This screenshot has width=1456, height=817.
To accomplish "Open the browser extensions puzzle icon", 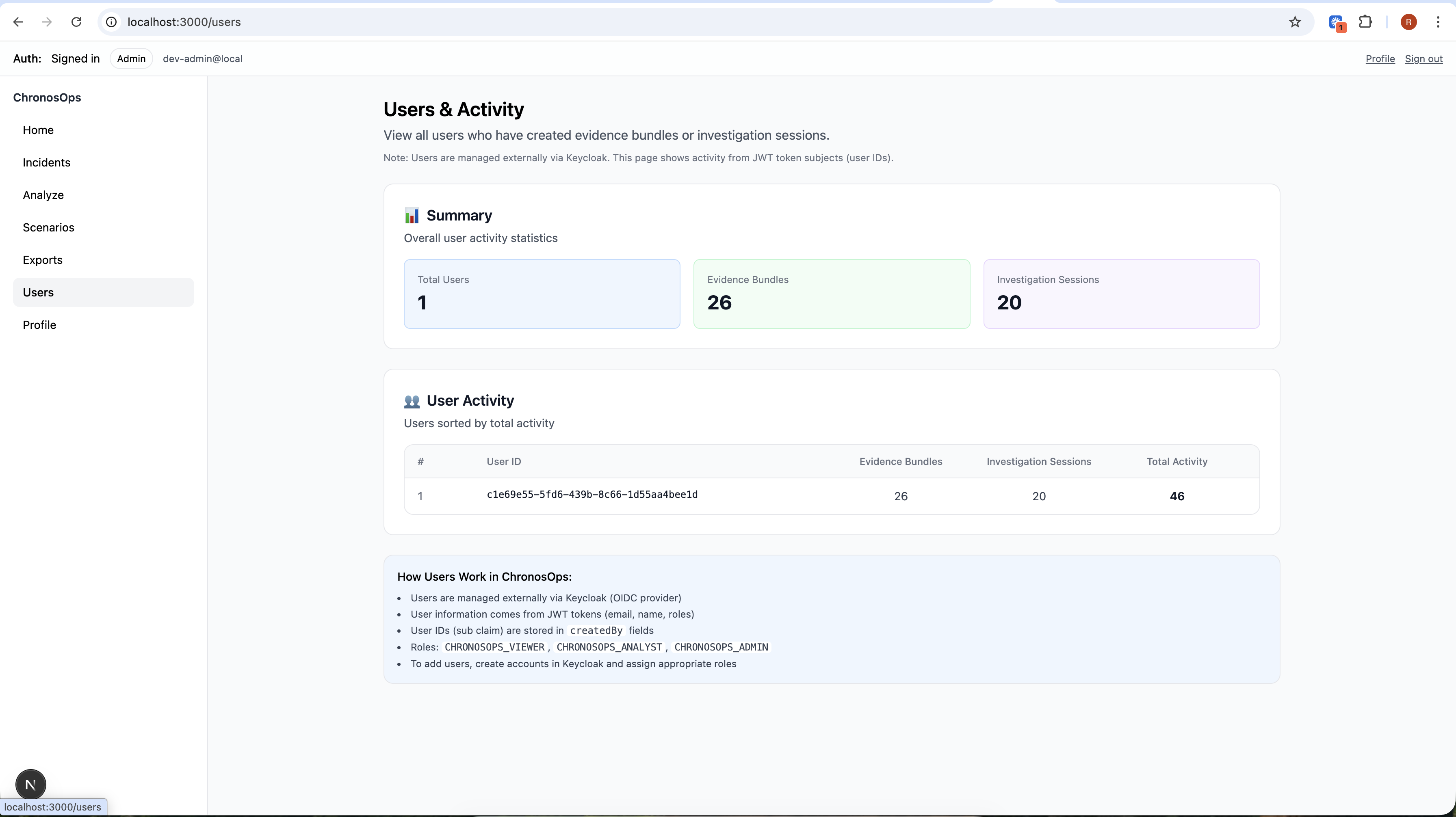I will click(x=1365, y=22).
